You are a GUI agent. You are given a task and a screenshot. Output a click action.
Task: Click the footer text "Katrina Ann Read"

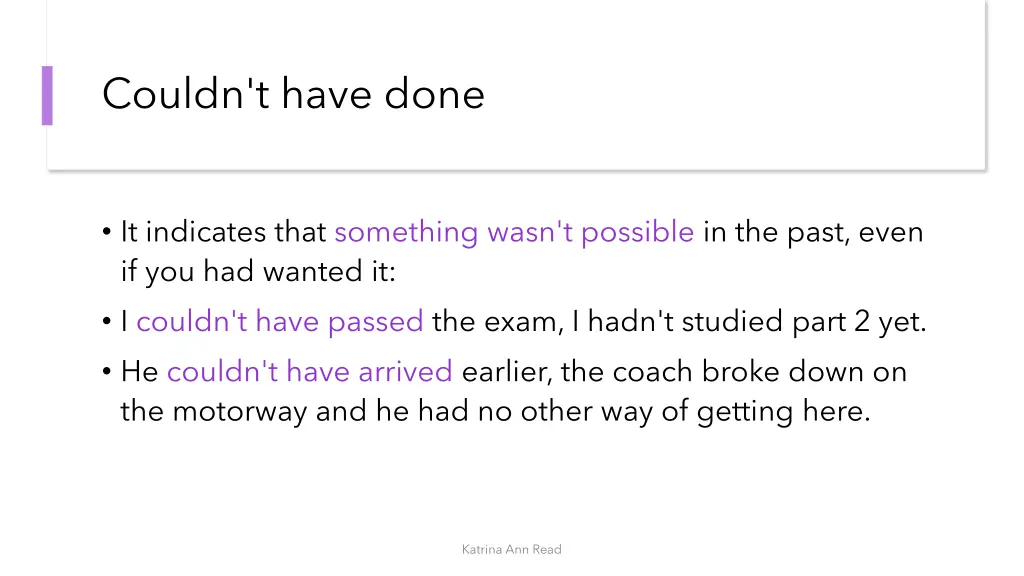pyautogui.click(x=511, y=549)
